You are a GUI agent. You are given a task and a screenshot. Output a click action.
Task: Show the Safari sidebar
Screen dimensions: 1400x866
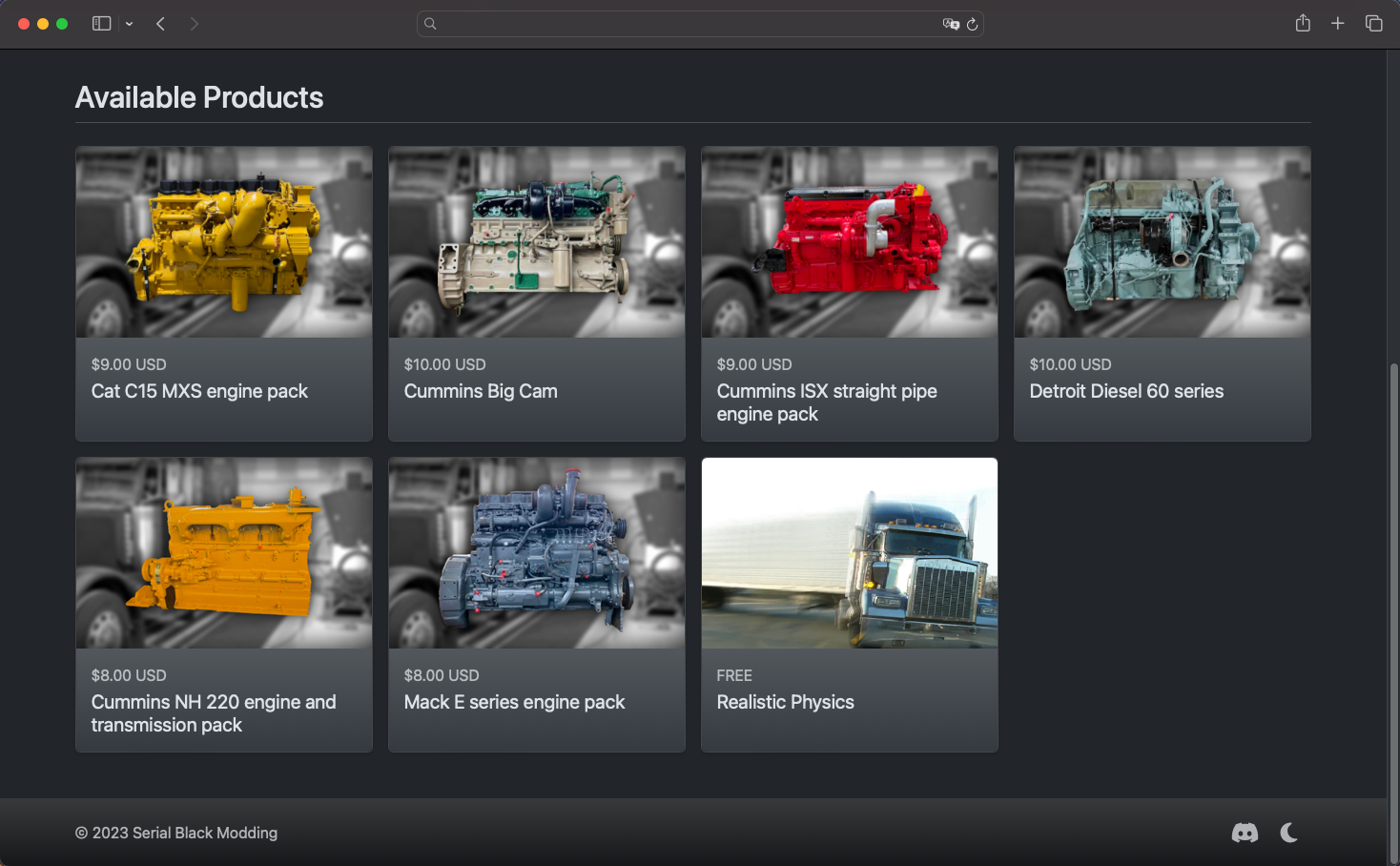pyautogui.click(x=101, y=24)
